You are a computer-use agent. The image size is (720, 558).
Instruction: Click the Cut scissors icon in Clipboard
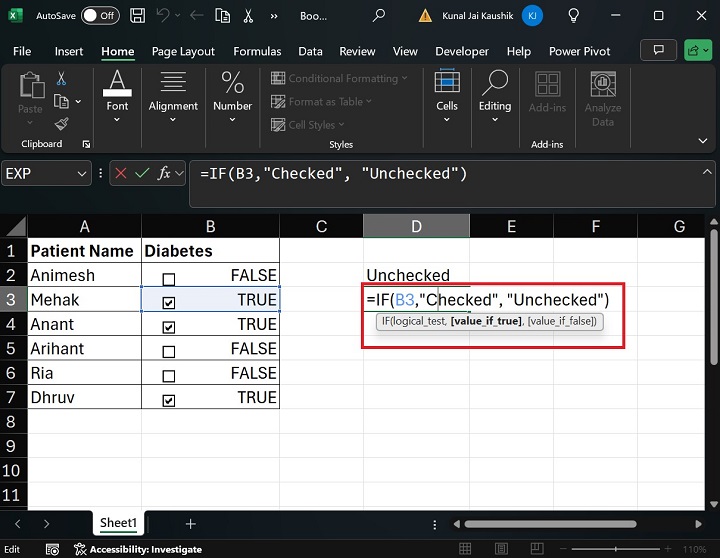[x=61, y=79]
